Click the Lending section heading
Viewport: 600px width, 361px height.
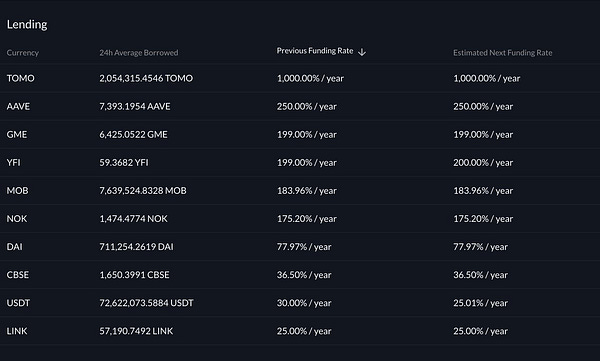27,25
